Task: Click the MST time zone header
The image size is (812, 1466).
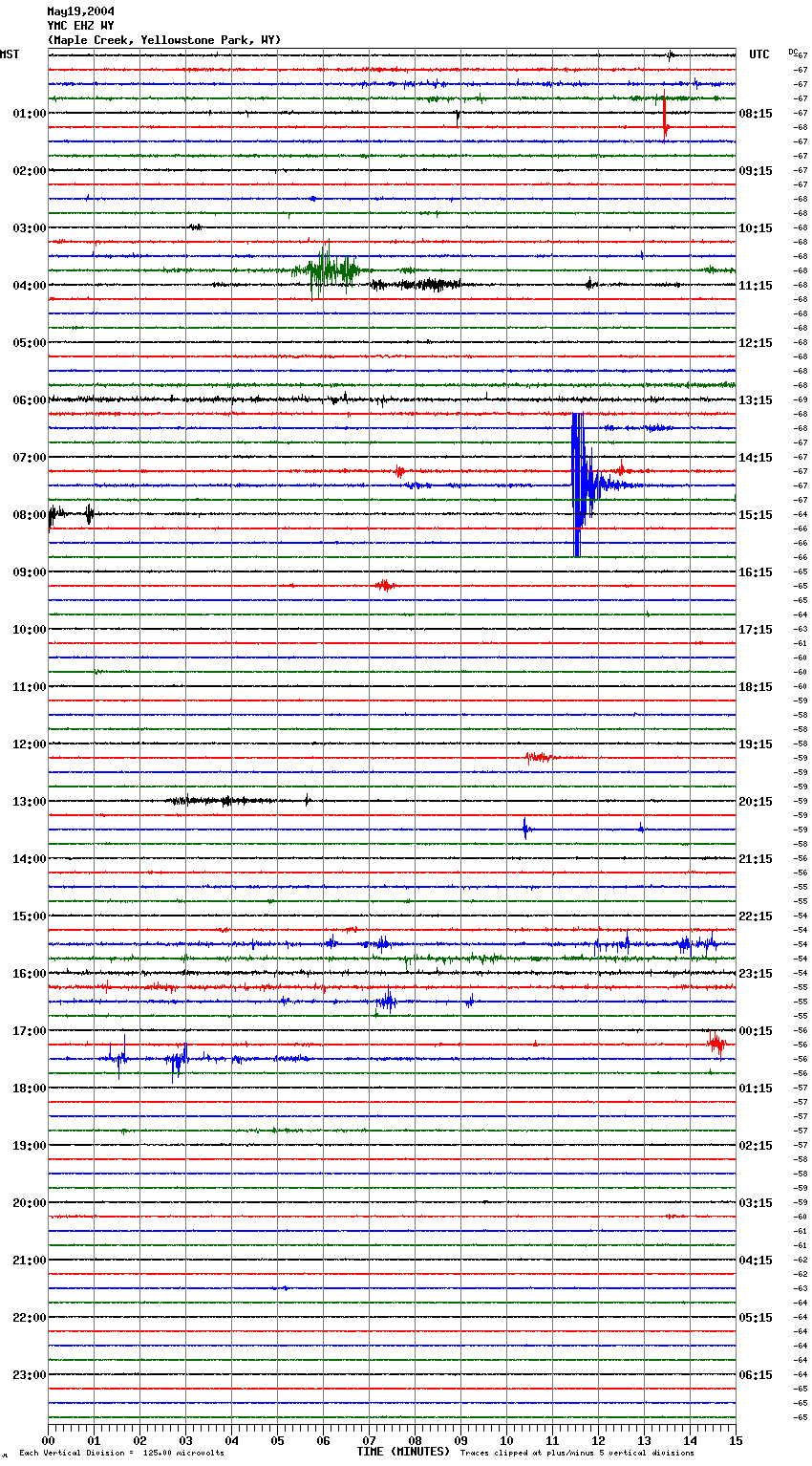Action: point(10,54)
